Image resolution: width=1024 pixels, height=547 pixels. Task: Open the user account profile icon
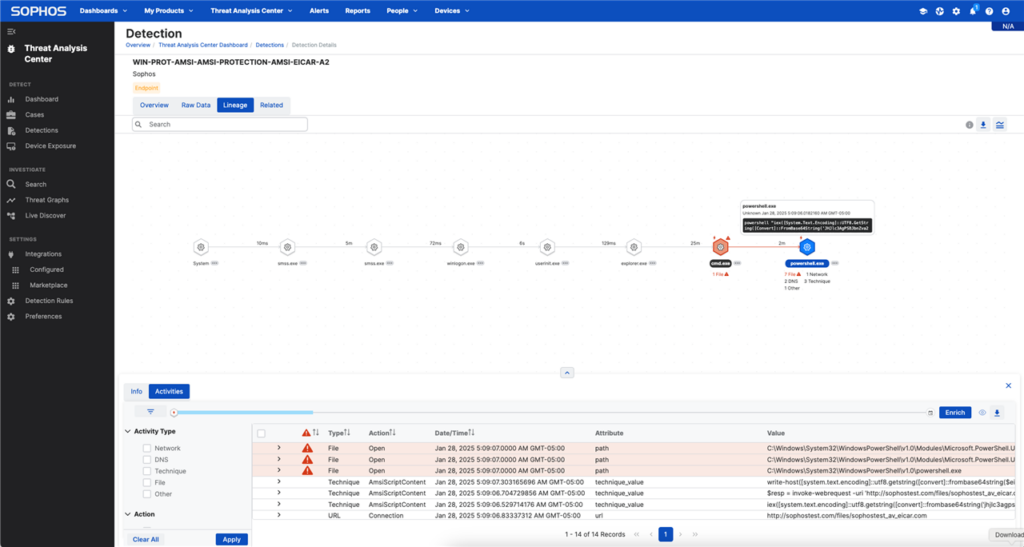click(1006, 11)
